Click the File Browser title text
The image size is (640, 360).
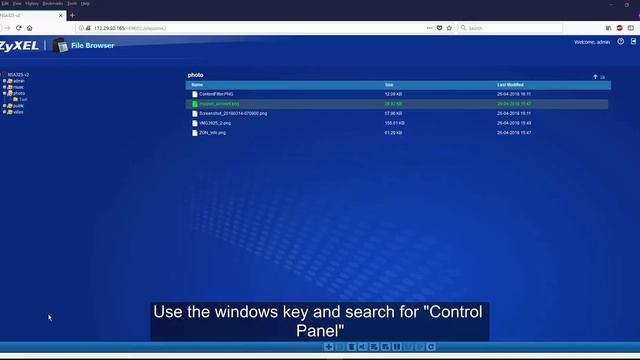pos(93,46)
